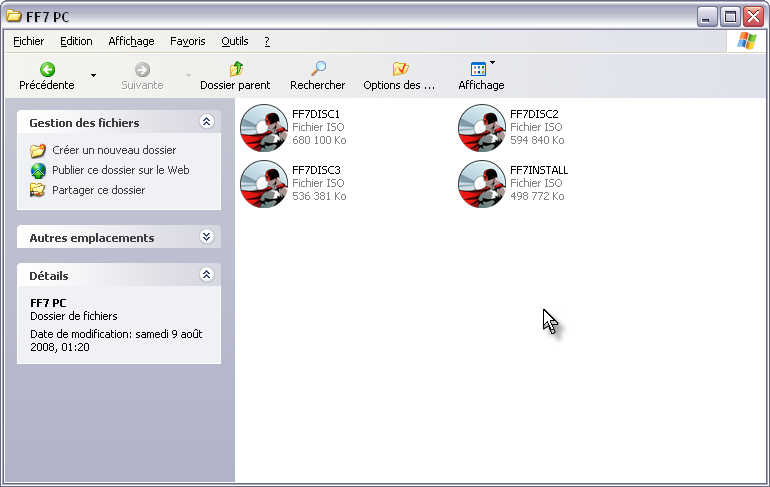Click Créer un nouveau dossier link

113,150
